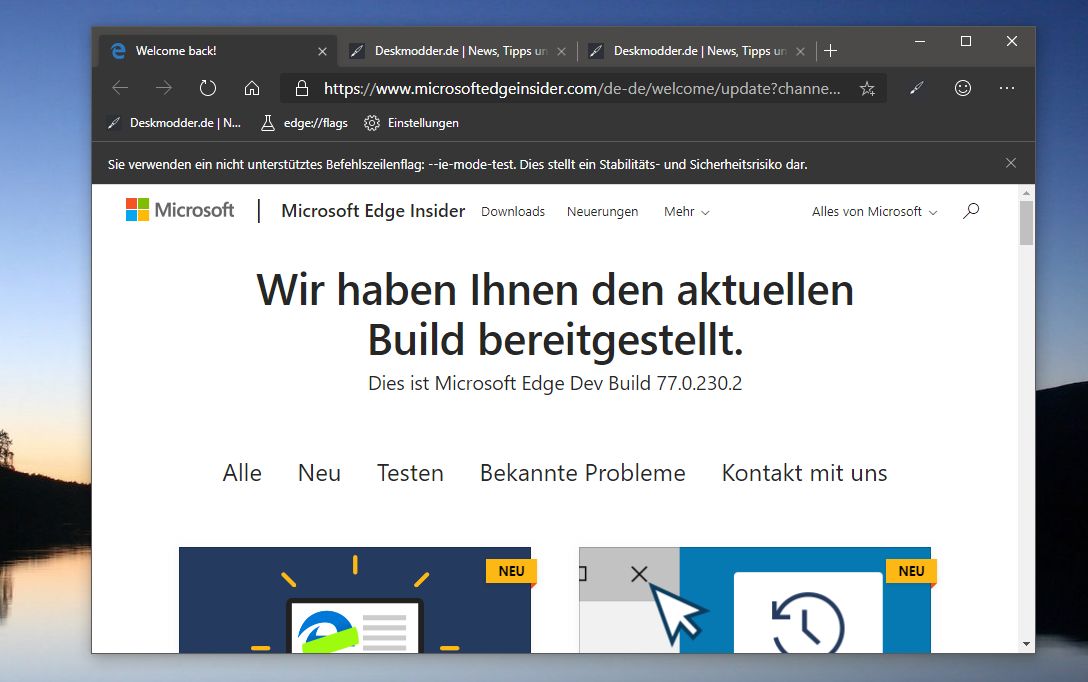Minimize the Edge browser window

[x=920, y=42]
